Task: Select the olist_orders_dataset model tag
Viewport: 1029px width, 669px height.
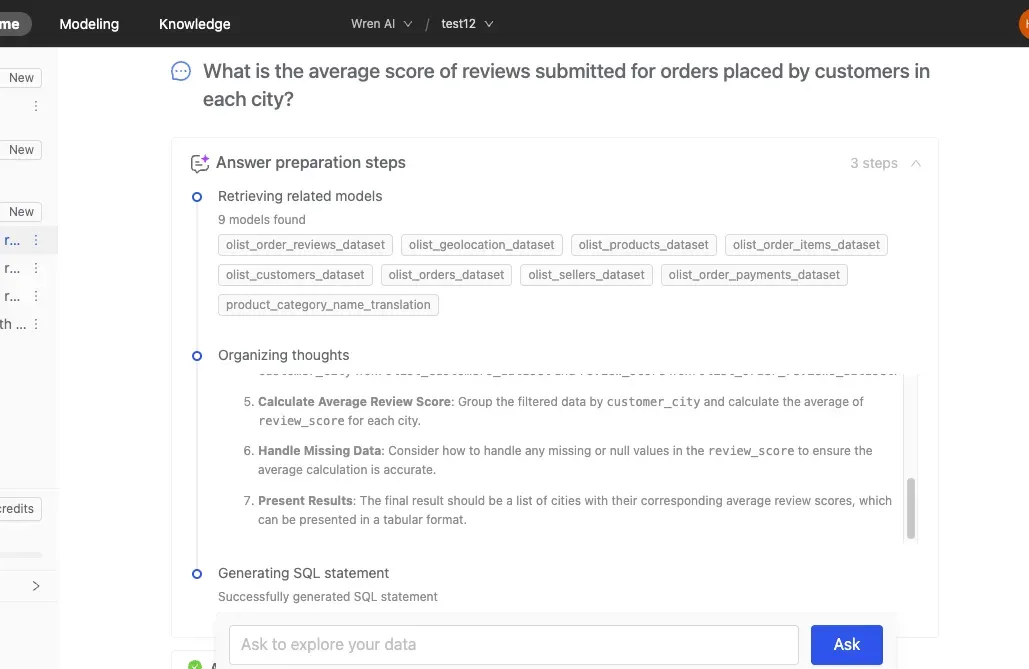Action: point(447,274)
